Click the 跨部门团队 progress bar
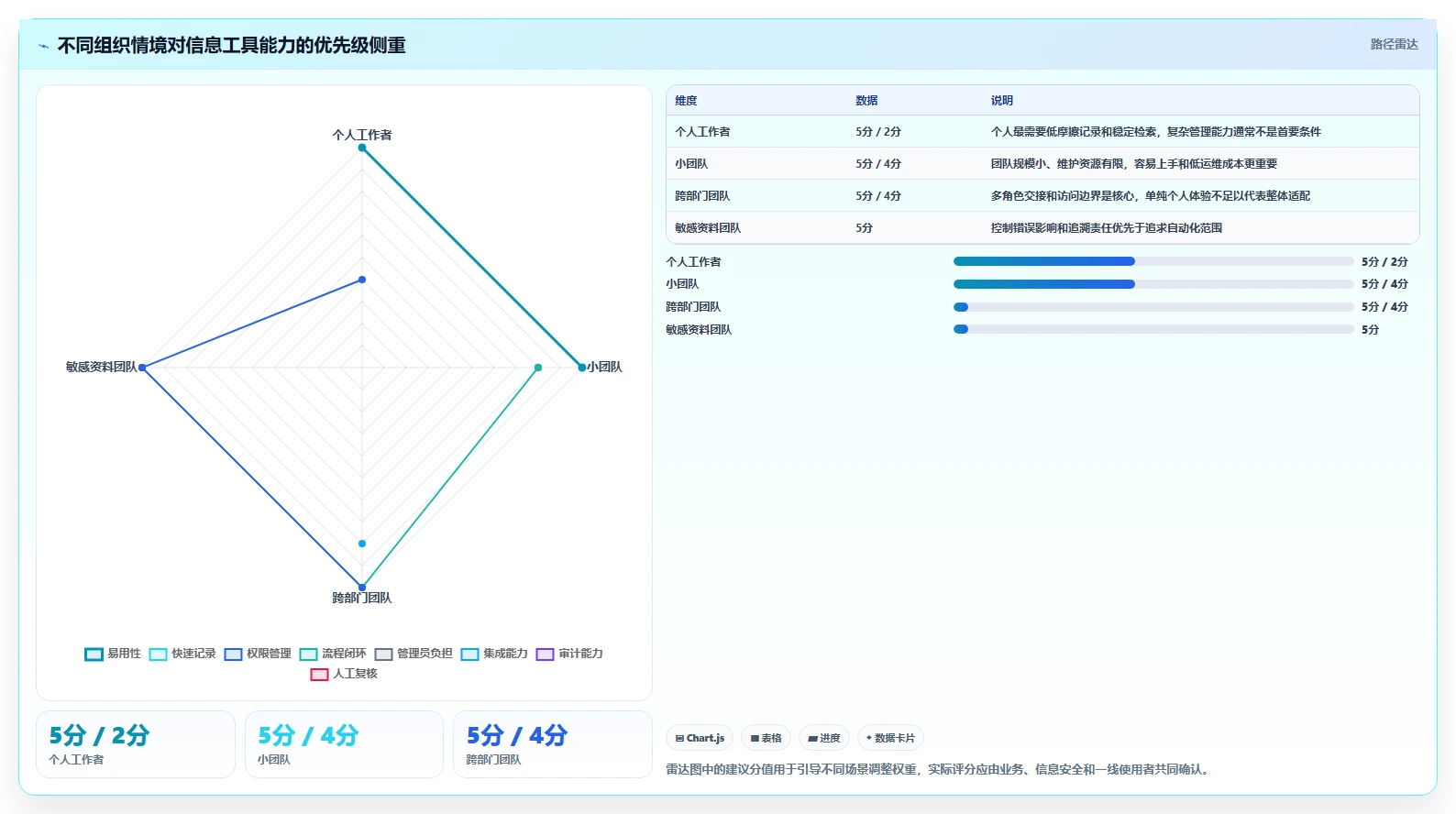Image resolution: width=1456 pixels, height=814 pixels. (1153, 307)
